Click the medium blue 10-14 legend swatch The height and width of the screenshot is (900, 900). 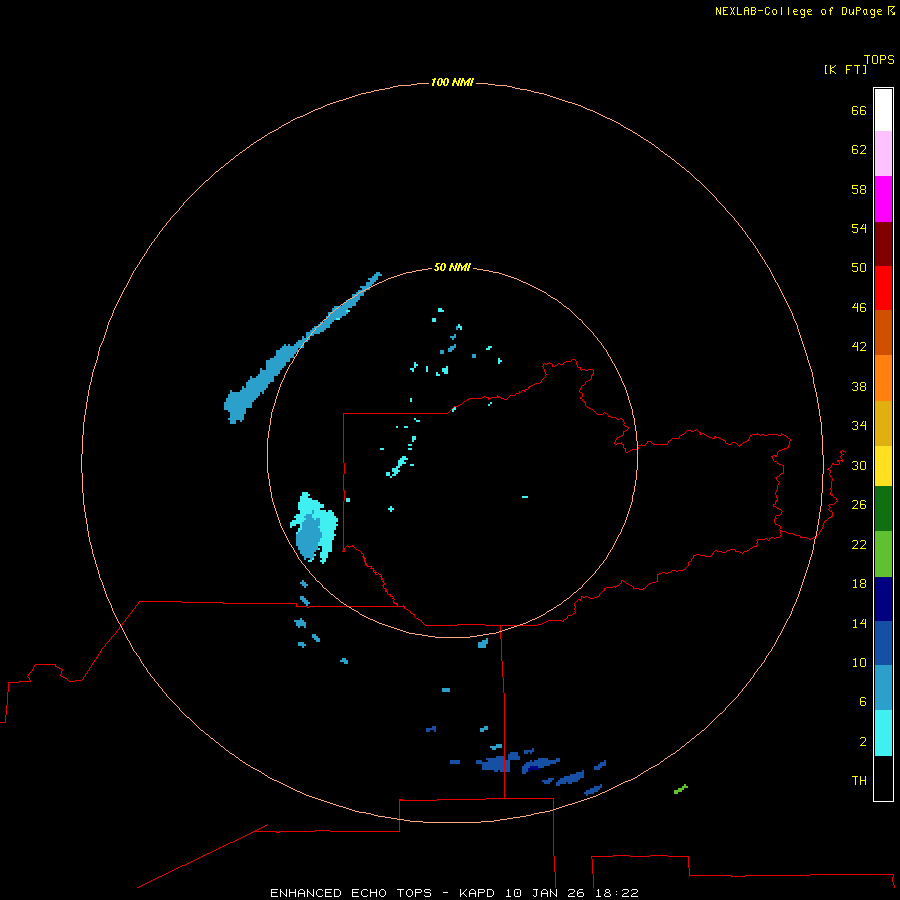click(883, 643)
